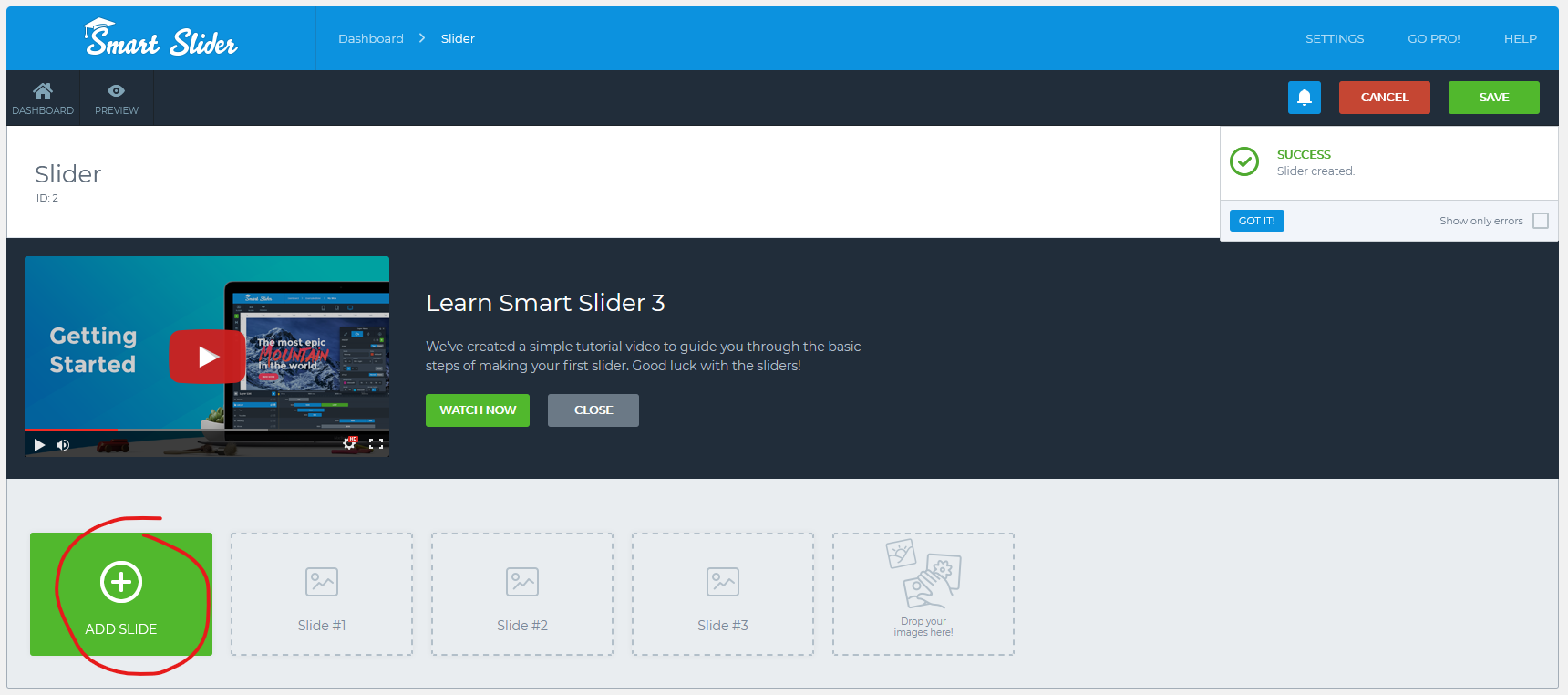The width and height of the screenshot is (1568, 695).
Task: Click the 'Learn Smart Slider 3' heading
Action: (545, 303)
